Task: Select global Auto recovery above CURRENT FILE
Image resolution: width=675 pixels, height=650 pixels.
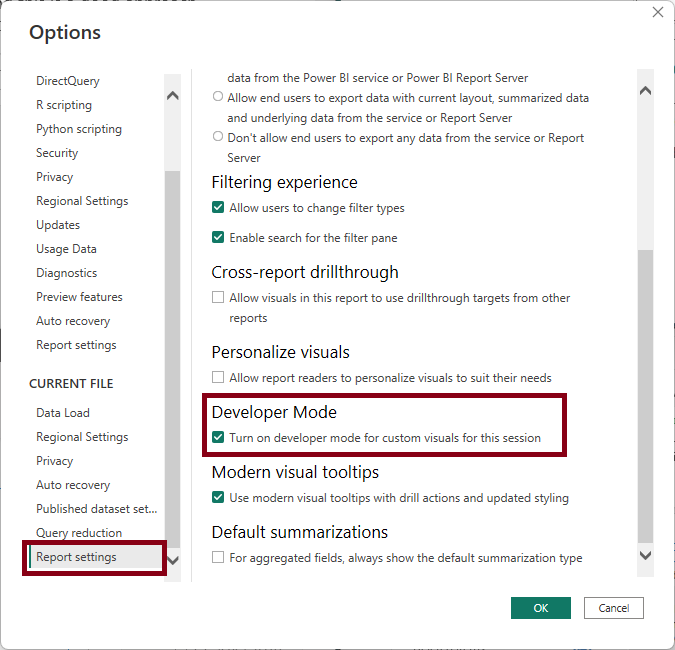Action: (x=73, y=321)
